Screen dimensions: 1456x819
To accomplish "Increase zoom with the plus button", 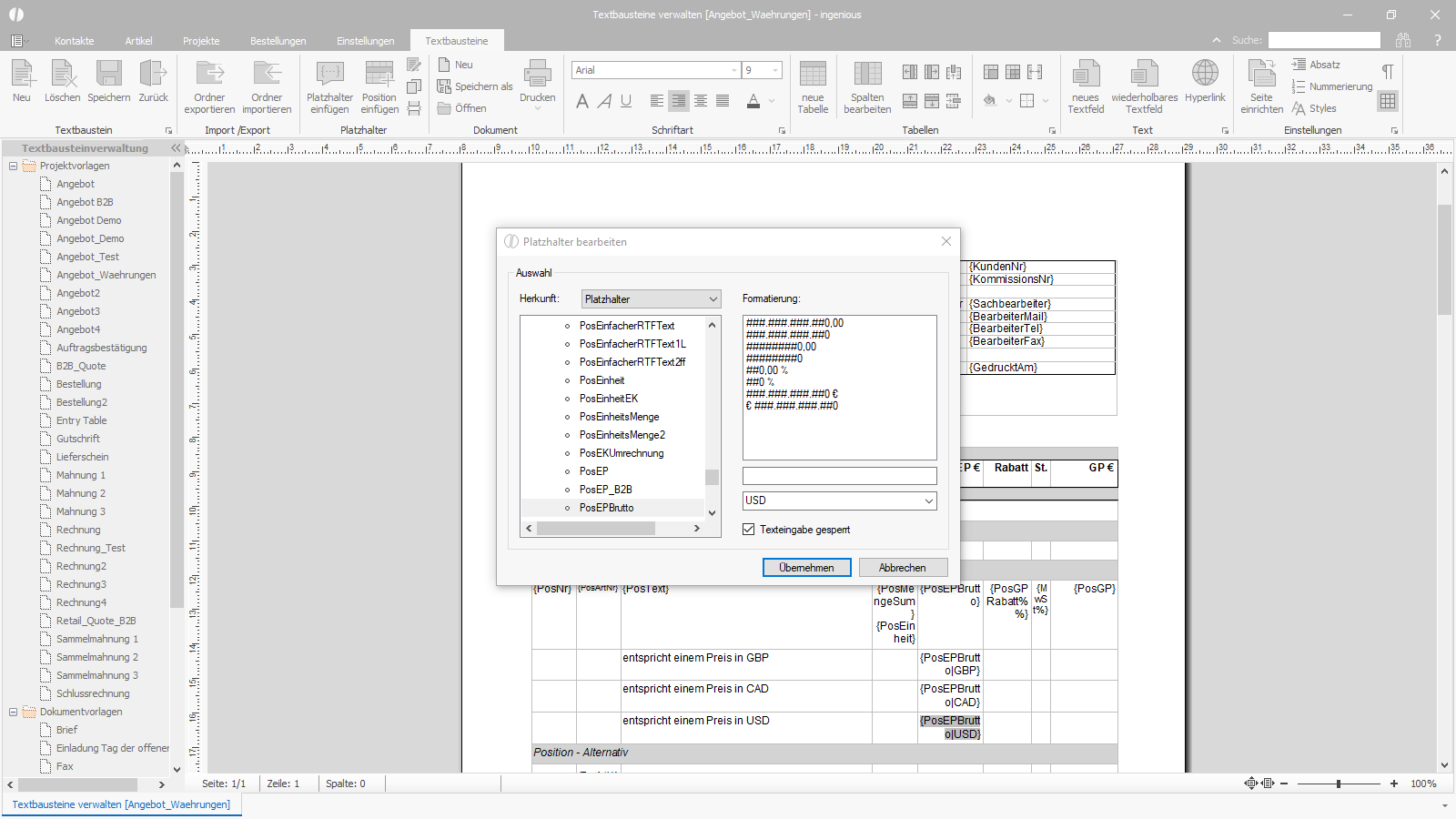I will (1394, 784).
